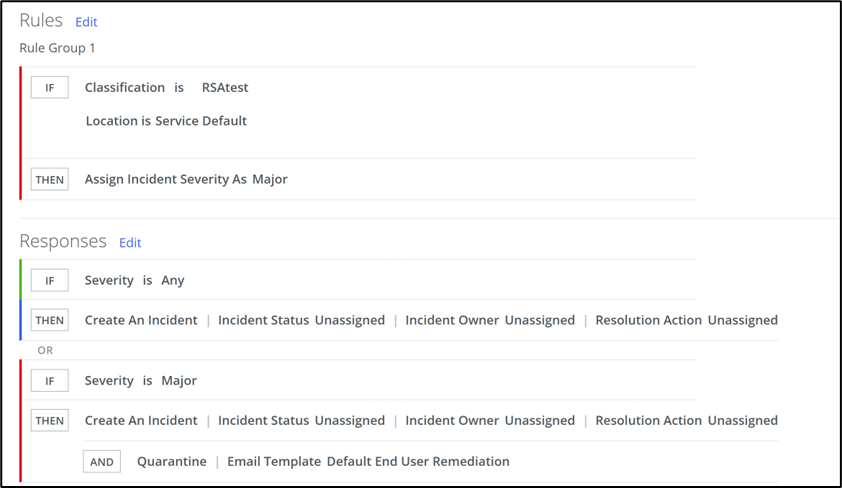
Task: Select Assign Incident Severity As Major action
Action: tap(186, 180)
